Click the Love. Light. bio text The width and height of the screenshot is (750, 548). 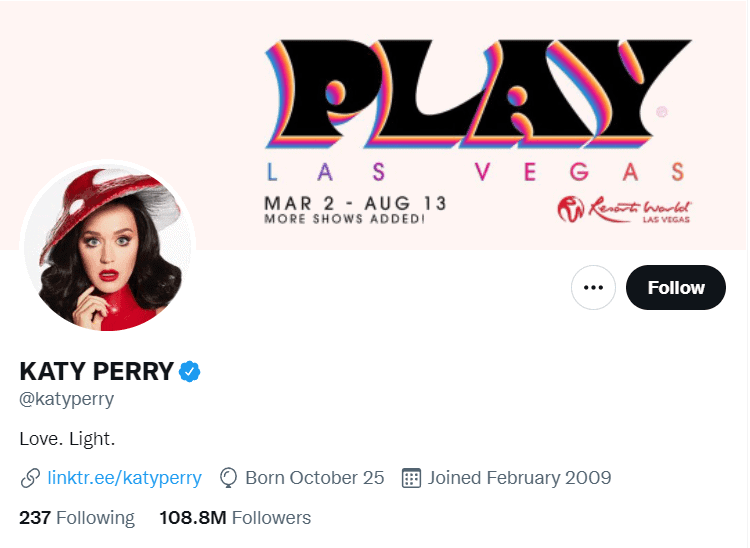coord(67,438)
